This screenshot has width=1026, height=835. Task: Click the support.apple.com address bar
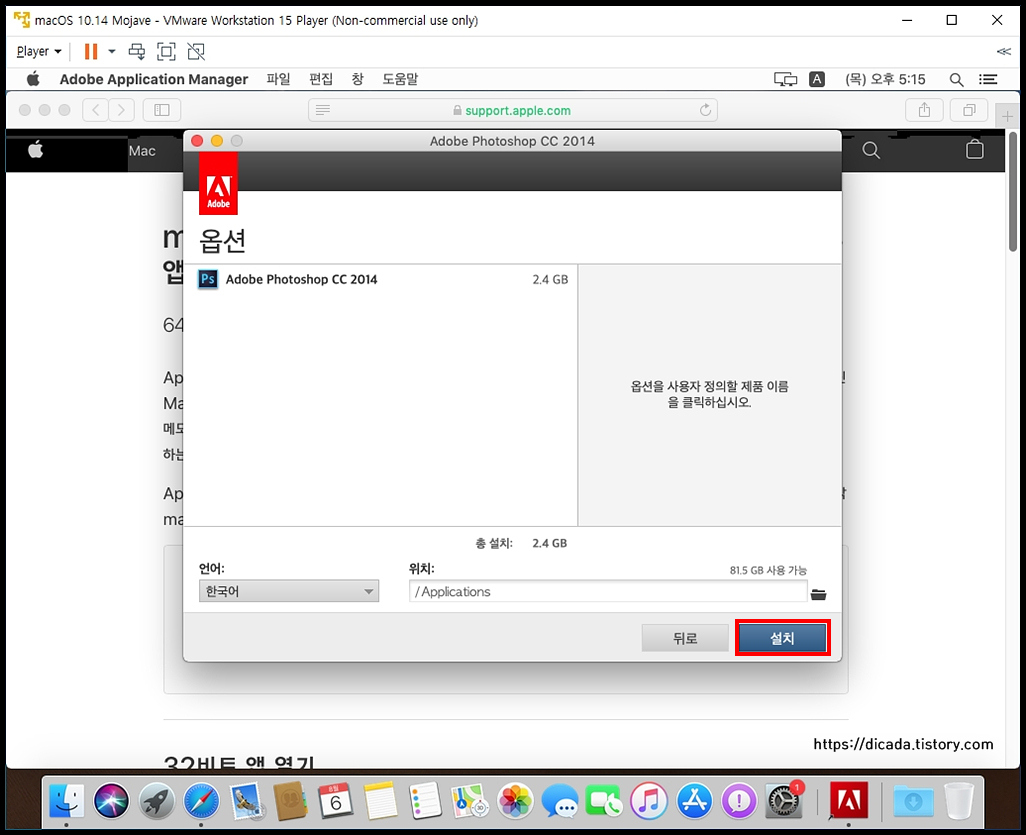512,111
